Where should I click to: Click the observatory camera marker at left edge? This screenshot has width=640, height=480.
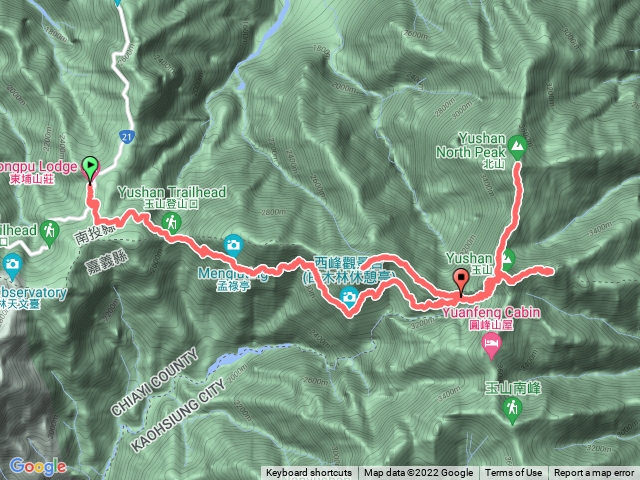point(12,265)
